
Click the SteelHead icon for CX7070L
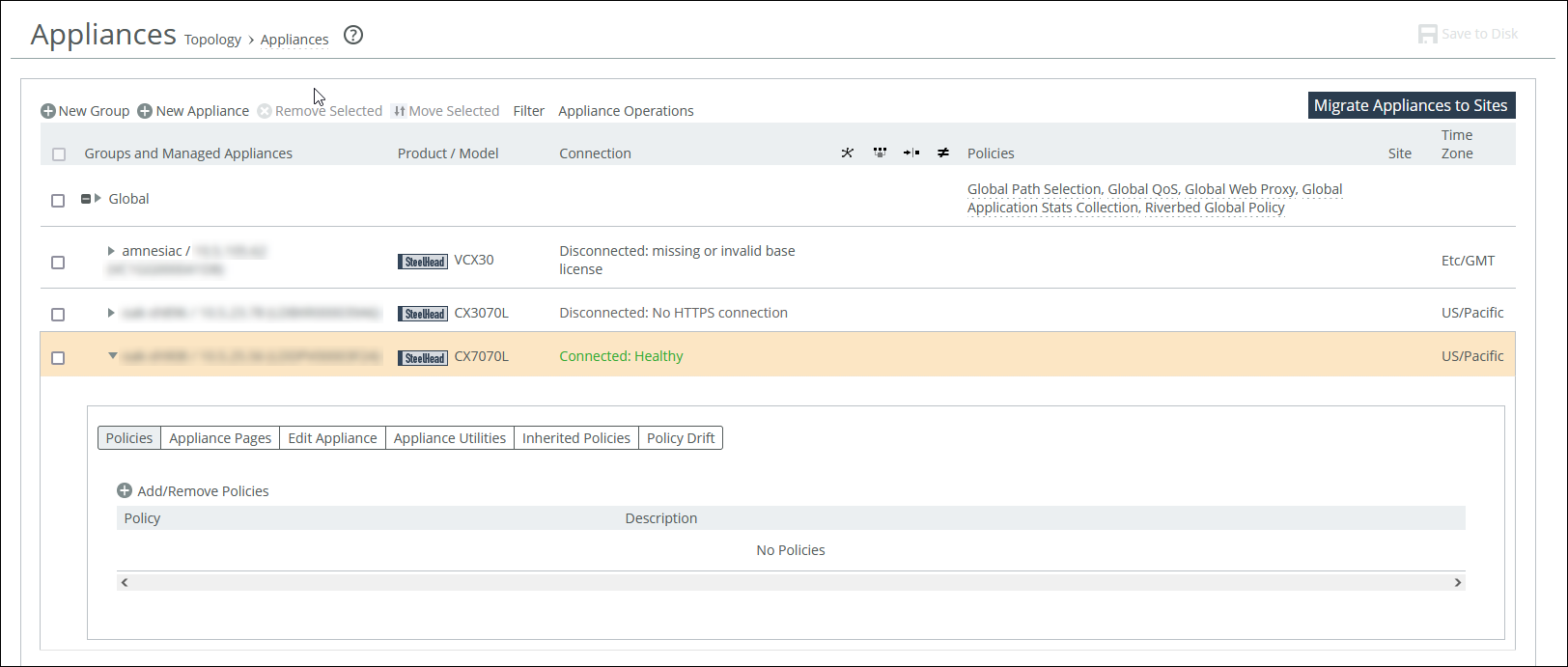point(423,357)
